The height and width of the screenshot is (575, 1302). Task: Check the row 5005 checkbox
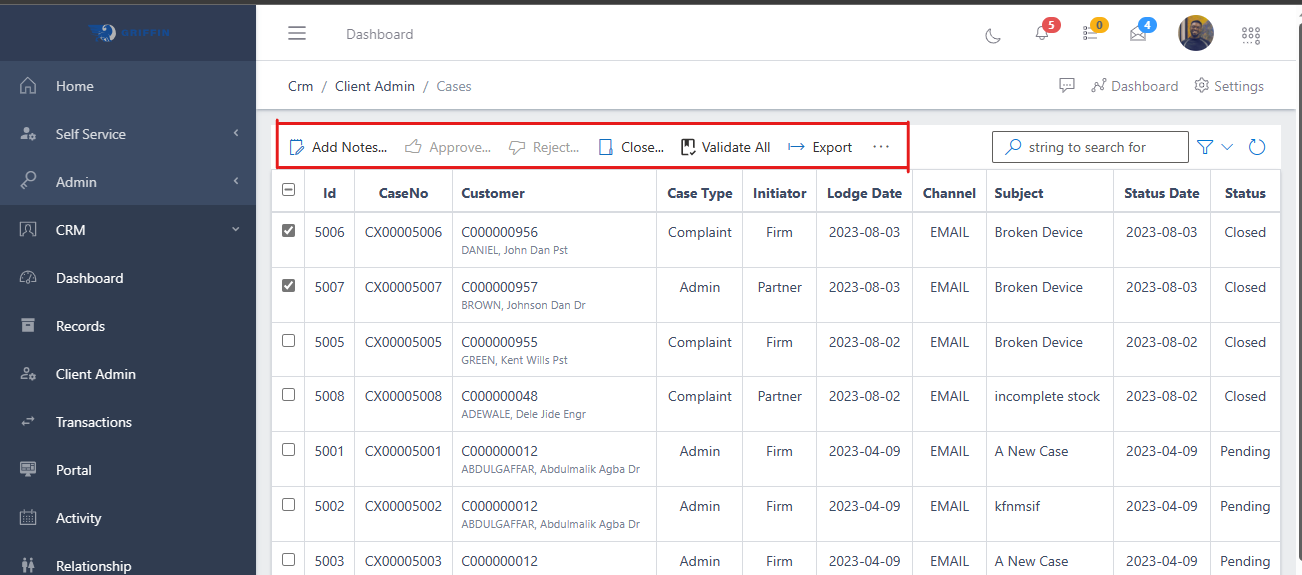pyautogui.click(x=289, y=340)
